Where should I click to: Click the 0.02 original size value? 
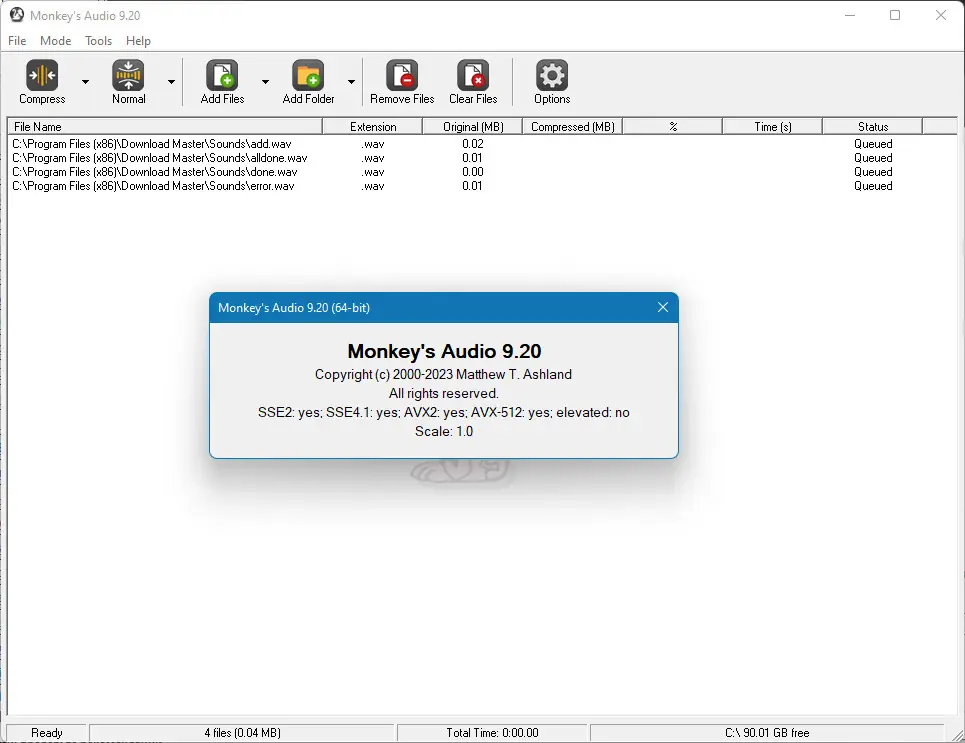(x=473, y=143)
